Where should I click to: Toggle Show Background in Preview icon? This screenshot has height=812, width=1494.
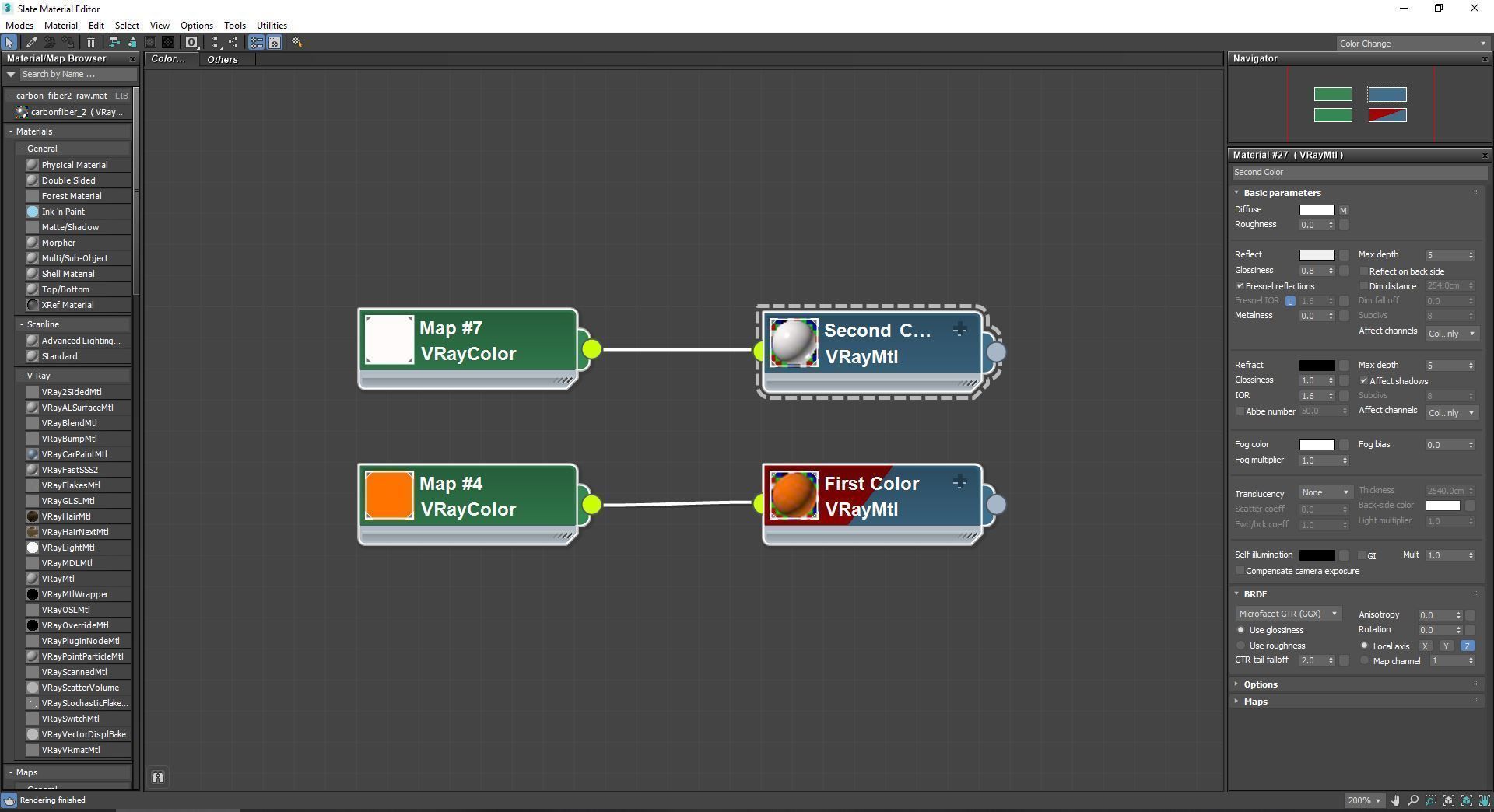click(168, 43)
